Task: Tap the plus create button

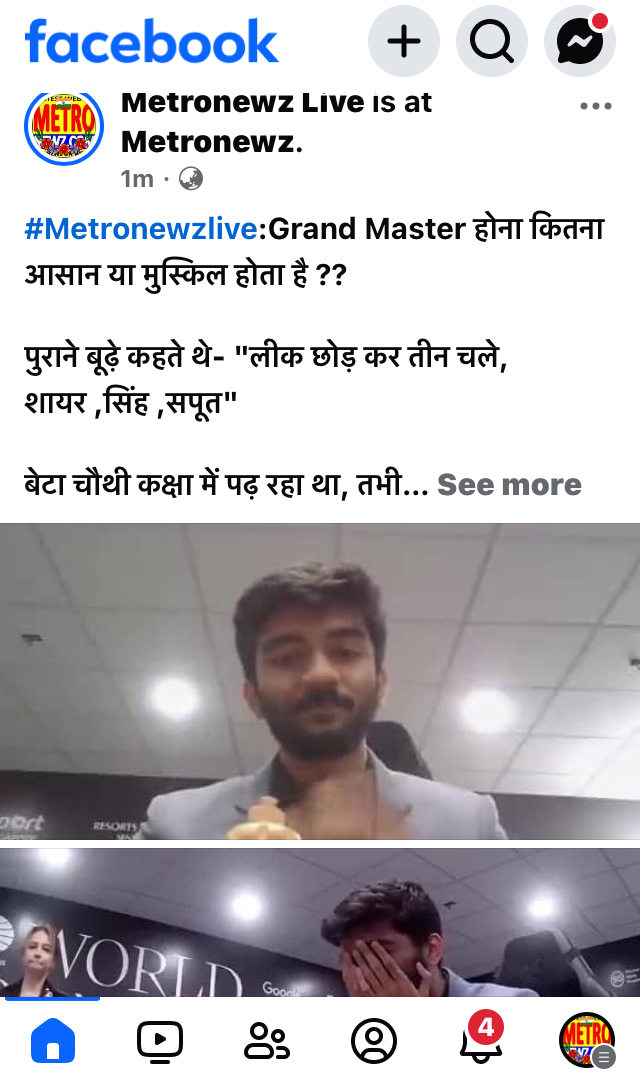Action: pyautogui.click(x=403, y=42)
